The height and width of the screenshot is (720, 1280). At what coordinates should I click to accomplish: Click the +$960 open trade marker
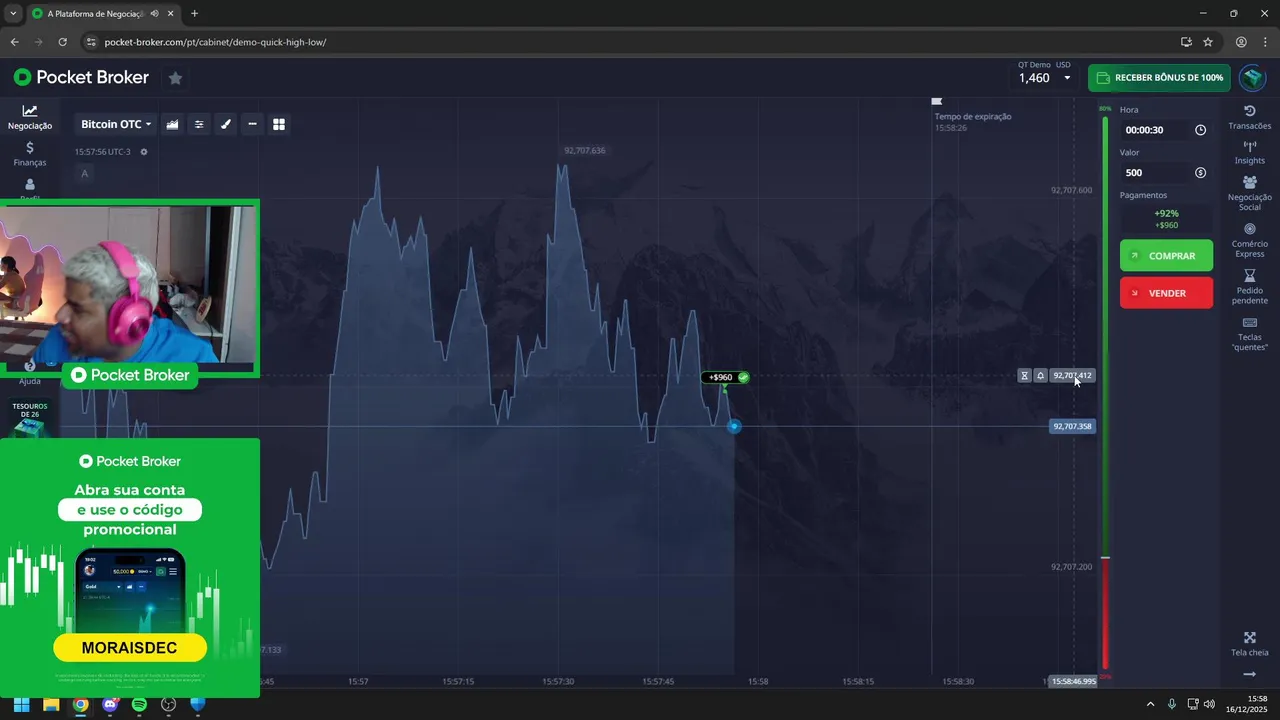point(726,378)
